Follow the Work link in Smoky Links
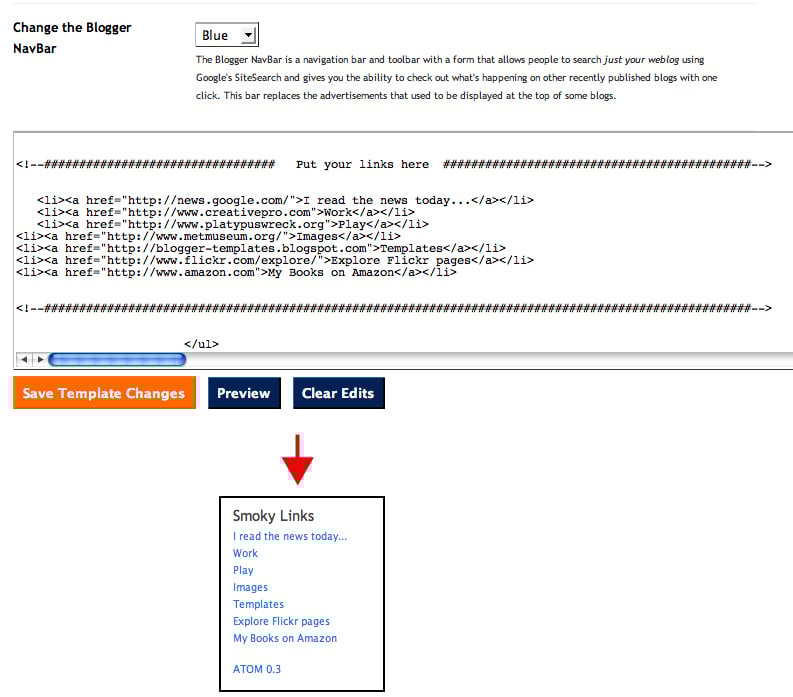 click(x=245, y=553)
